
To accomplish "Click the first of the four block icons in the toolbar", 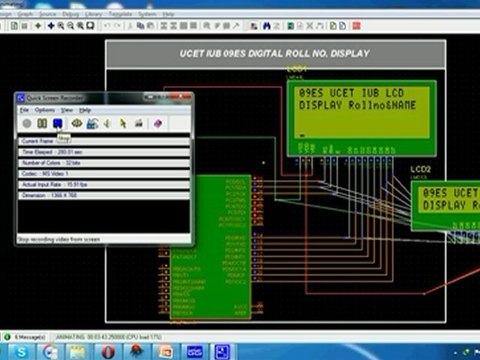I will (x=164, y=26).
